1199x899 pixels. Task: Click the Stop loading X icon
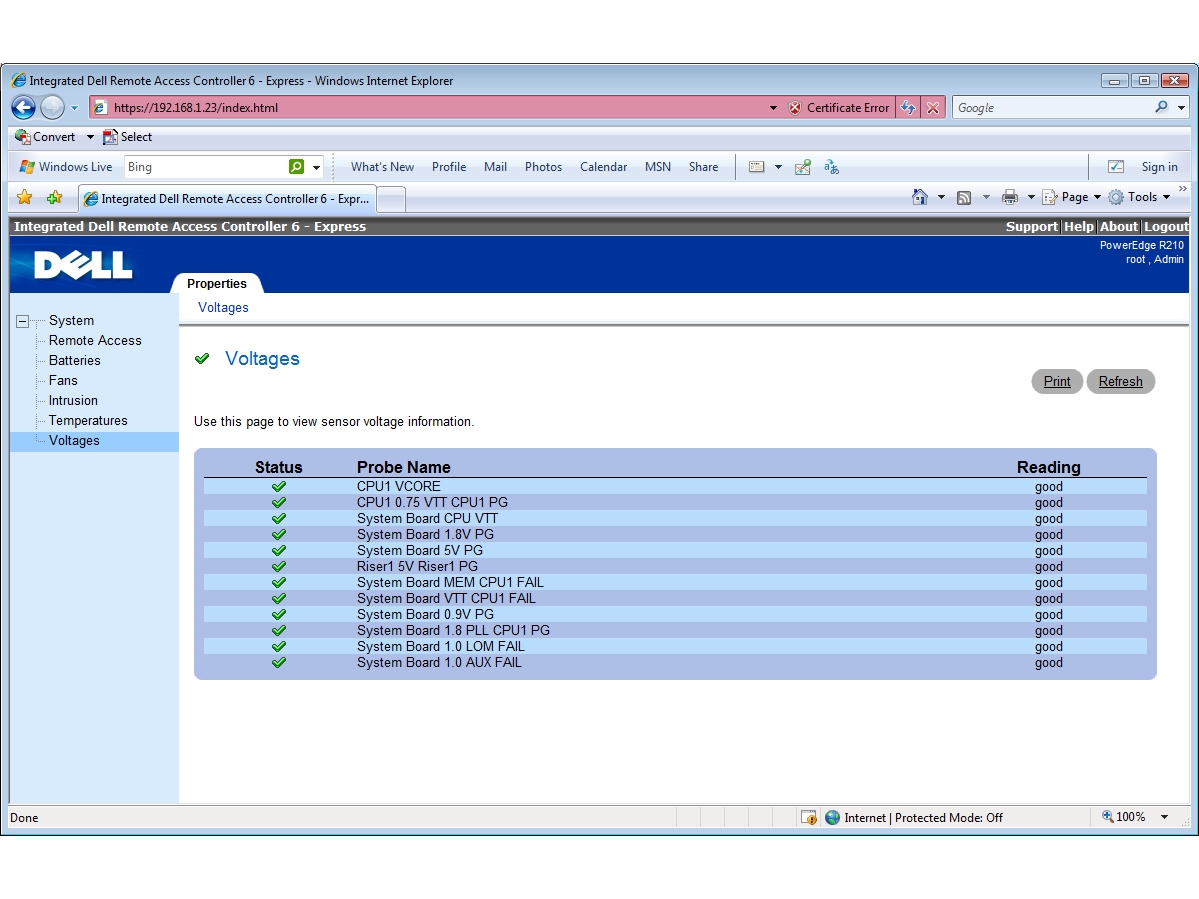pyautogui.click(x=933, y=108)
